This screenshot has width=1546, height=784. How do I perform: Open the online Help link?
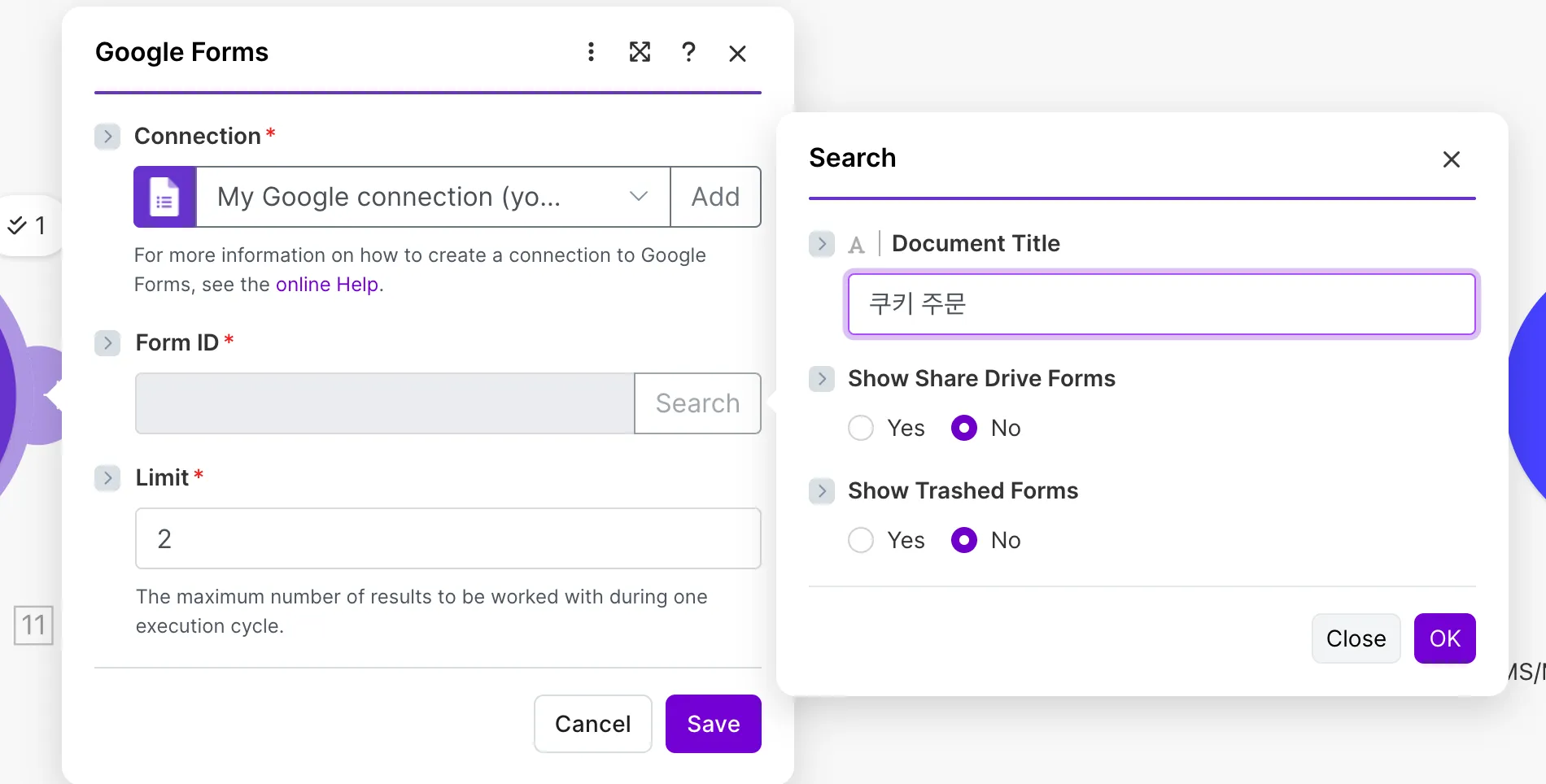coord(327,285)
